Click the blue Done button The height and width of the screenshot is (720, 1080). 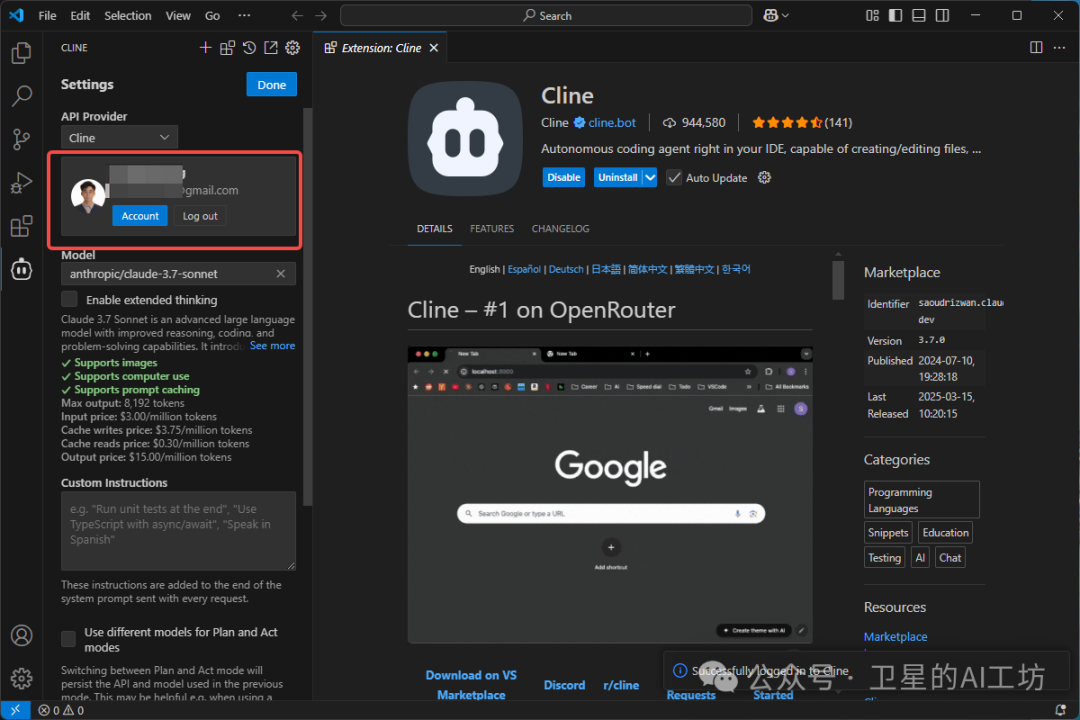tap(271, 84)
